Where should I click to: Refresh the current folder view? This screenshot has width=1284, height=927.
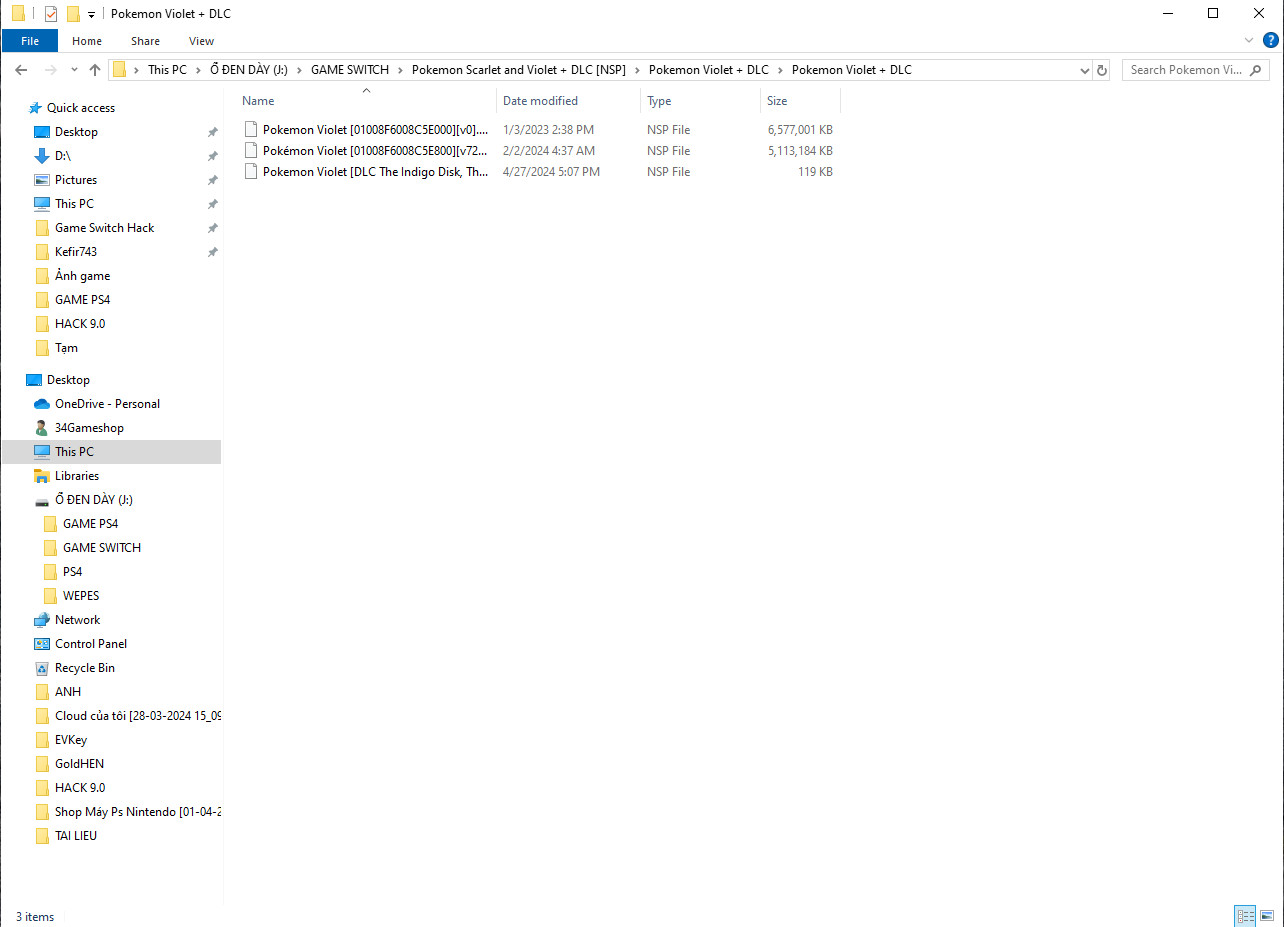pos(1102,70)
